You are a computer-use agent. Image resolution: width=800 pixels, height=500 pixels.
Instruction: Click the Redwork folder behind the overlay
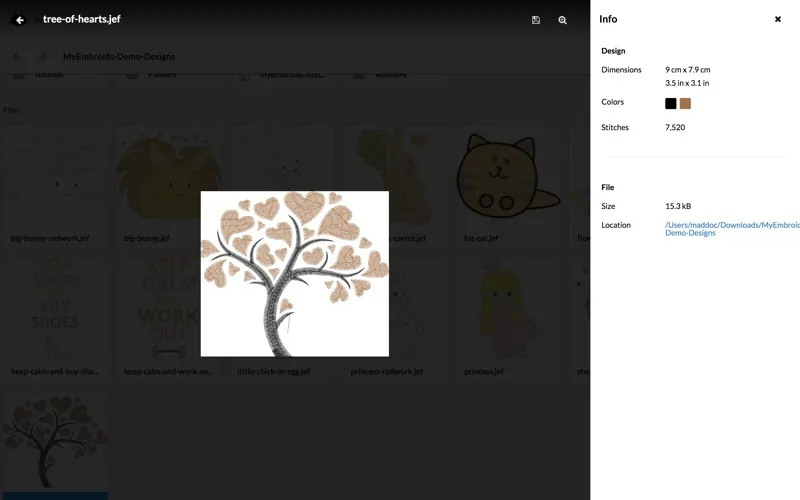(x=391, y=75)
